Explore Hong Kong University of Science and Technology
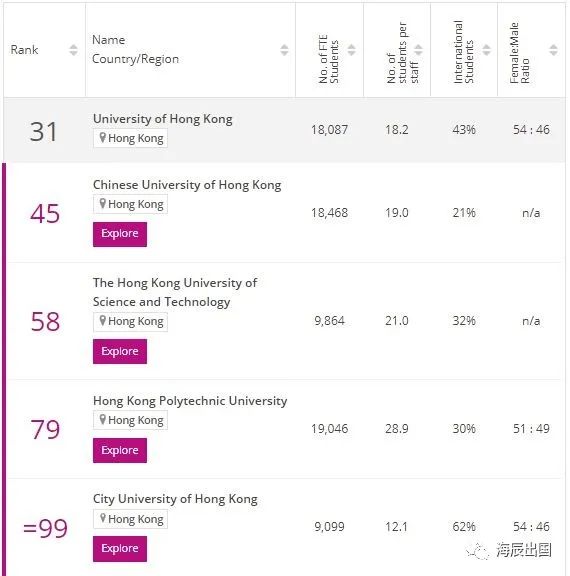This screenshot has width=570, height=576. [120, 352]
